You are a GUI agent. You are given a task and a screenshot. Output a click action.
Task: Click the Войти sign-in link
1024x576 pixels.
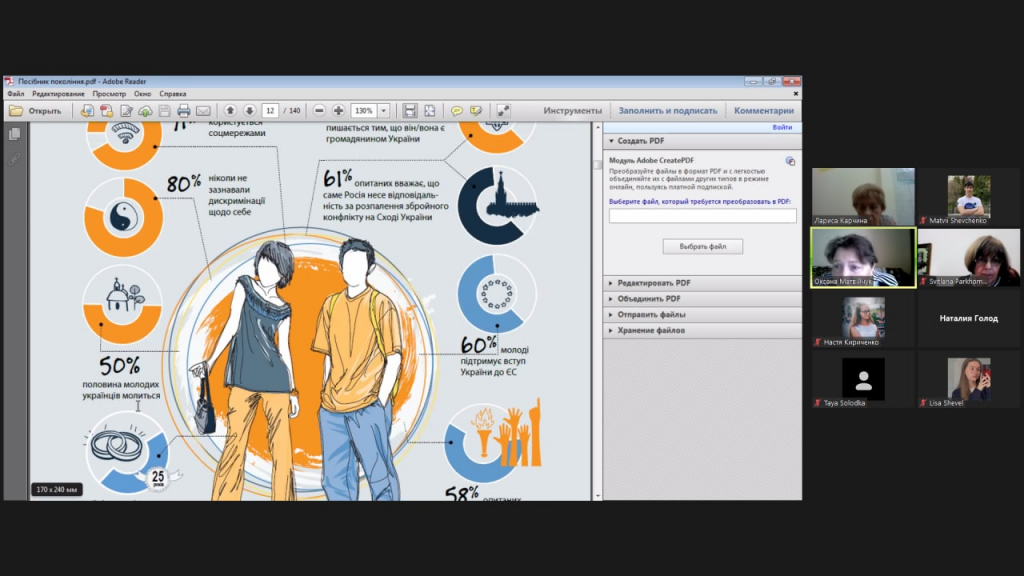782,127
